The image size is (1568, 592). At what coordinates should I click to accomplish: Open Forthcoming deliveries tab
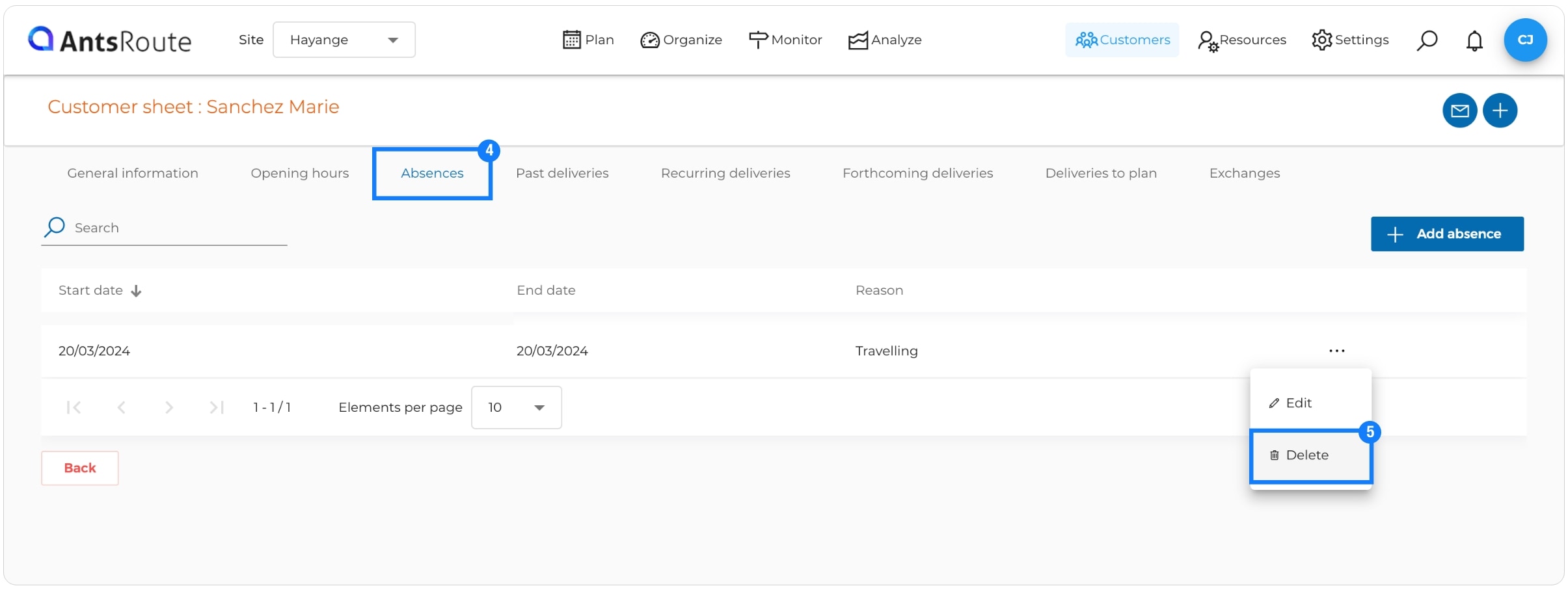(917, 173)
